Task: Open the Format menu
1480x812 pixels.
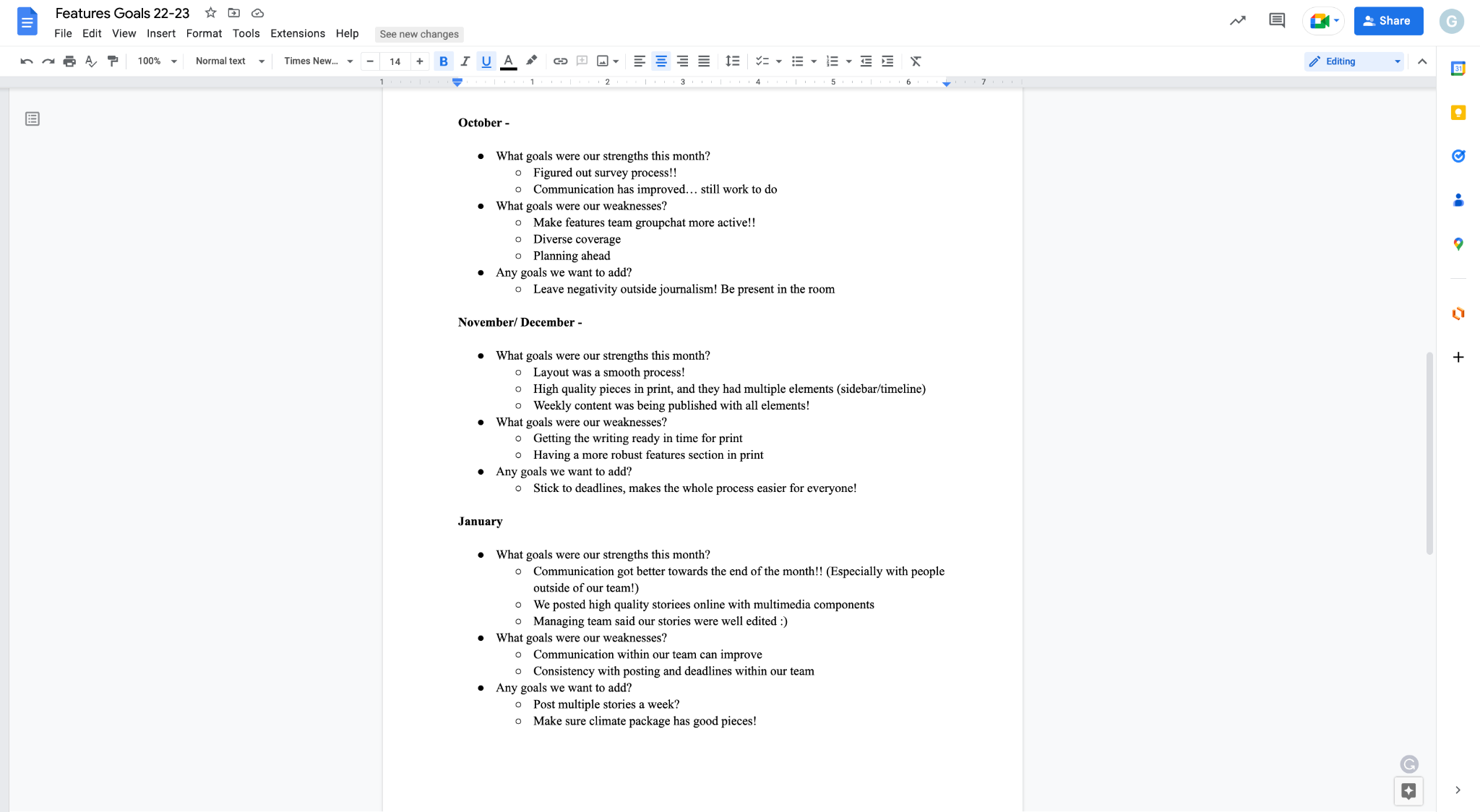Action: pos(204,33)
